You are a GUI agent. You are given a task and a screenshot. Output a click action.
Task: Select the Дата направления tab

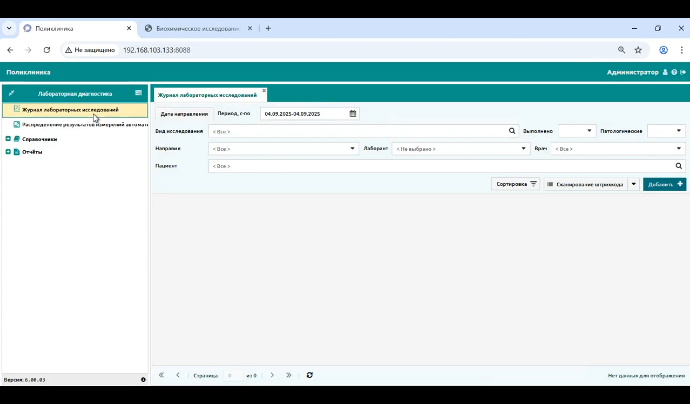[184, 114]
